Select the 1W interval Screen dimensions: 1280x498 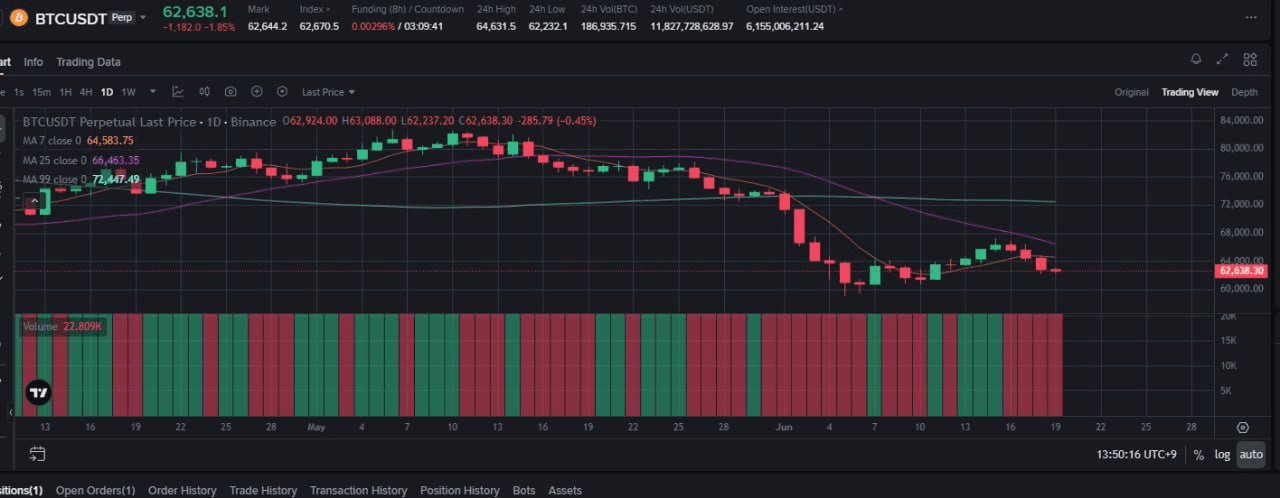tap(128, 92)
